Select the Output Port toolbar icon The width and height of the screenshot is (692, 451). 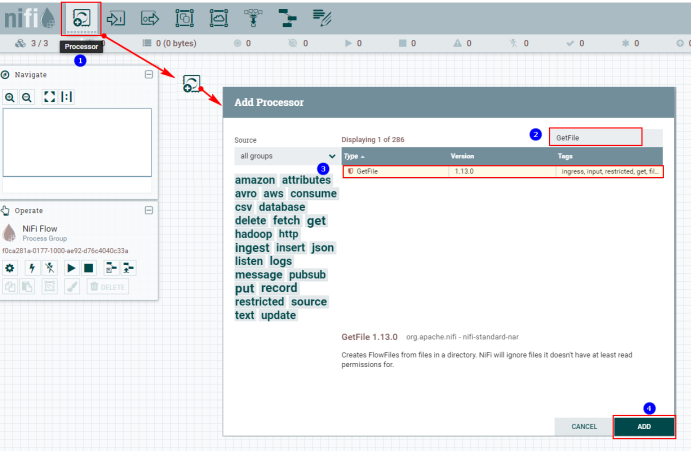(150, 19)
